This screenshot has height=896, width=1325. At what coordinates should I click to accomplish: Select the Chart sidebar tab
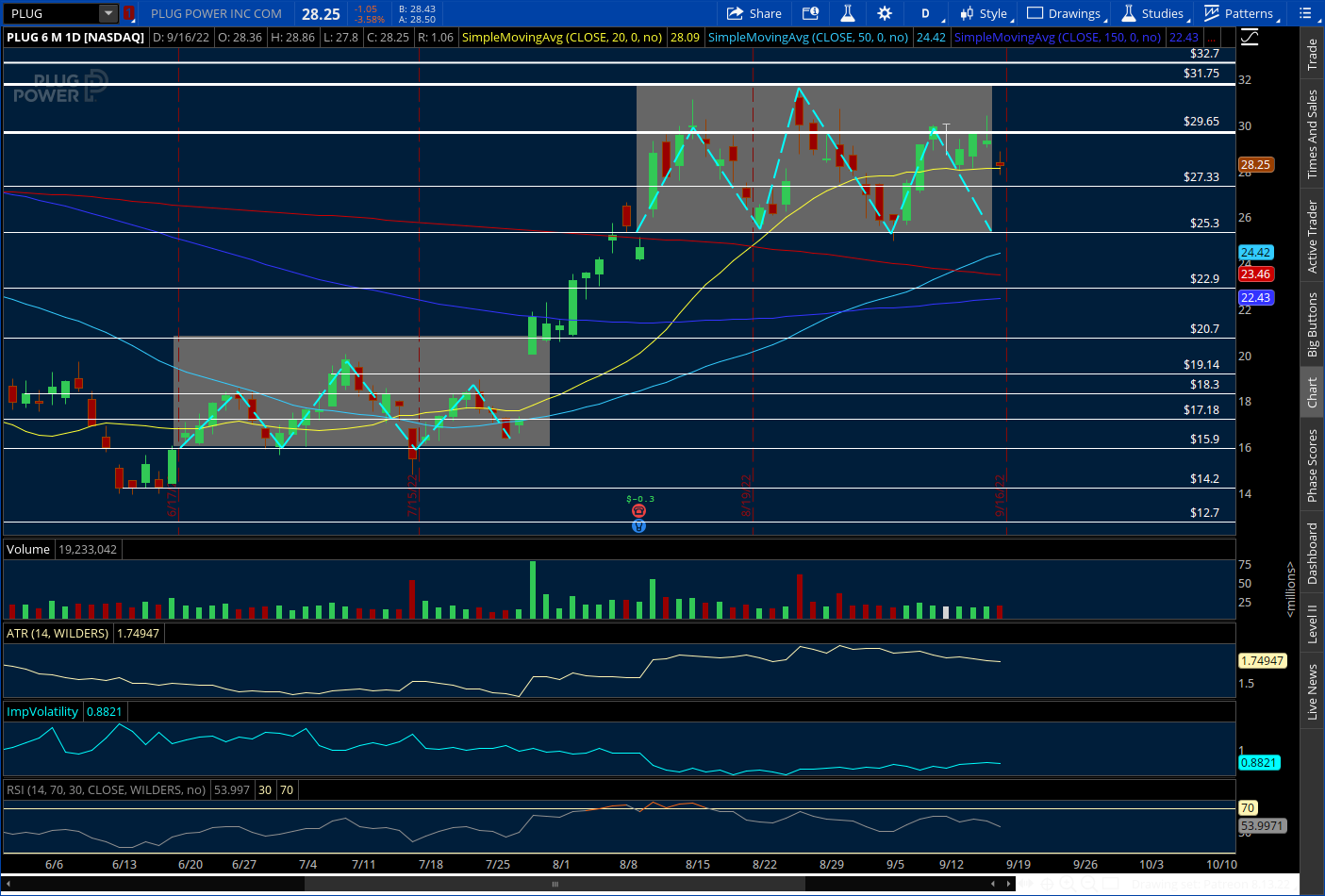[1312, 392]
